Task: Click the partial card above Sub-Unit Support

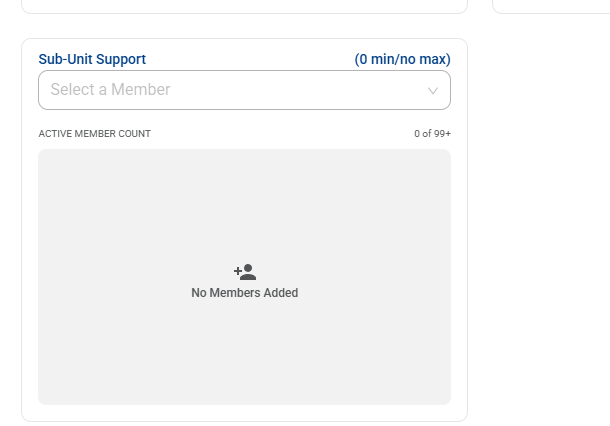Action: point(244,6)
